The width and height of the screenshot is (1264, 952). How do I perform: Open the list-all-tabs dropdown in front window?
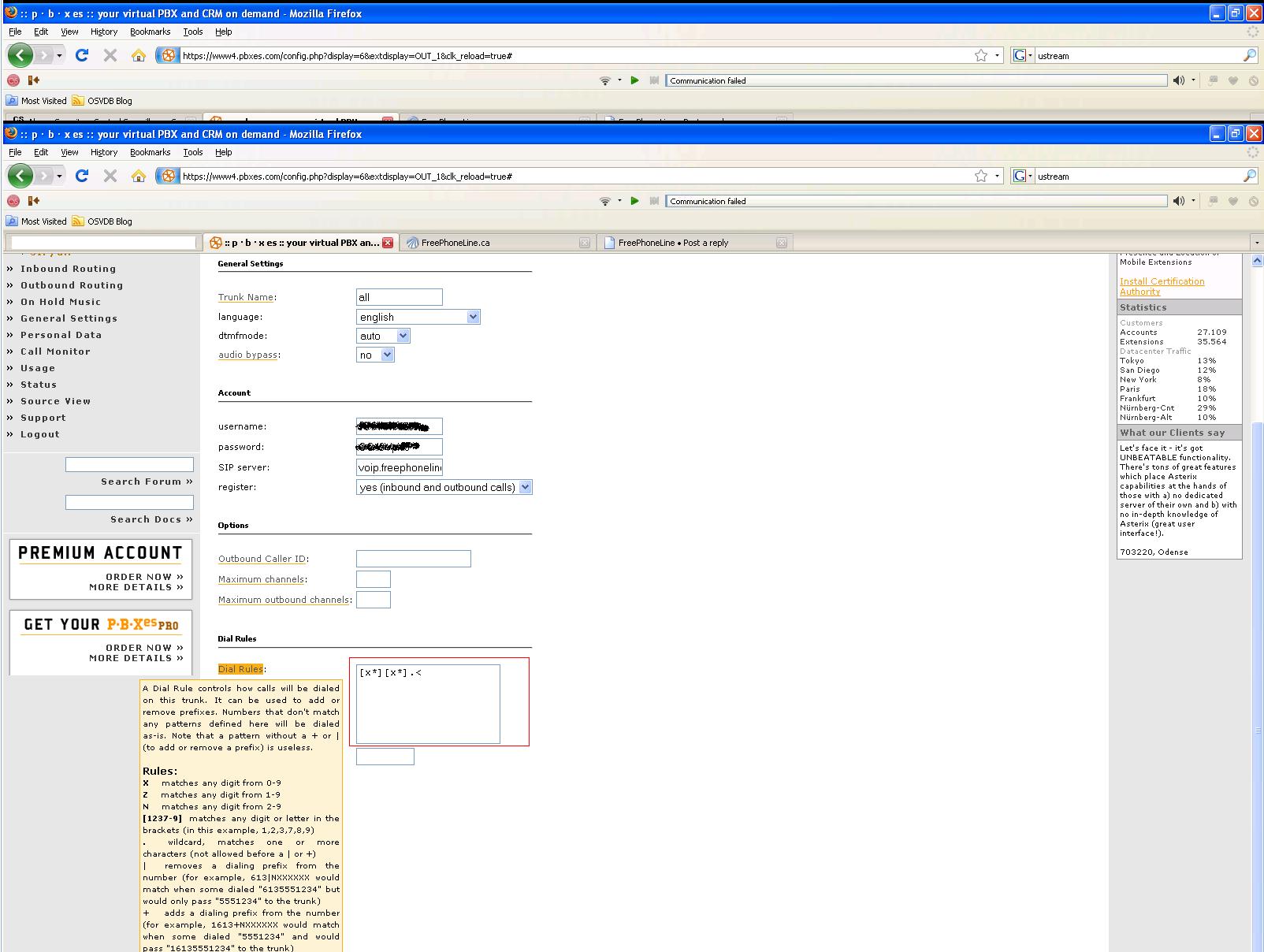(x=1256, y=243)
